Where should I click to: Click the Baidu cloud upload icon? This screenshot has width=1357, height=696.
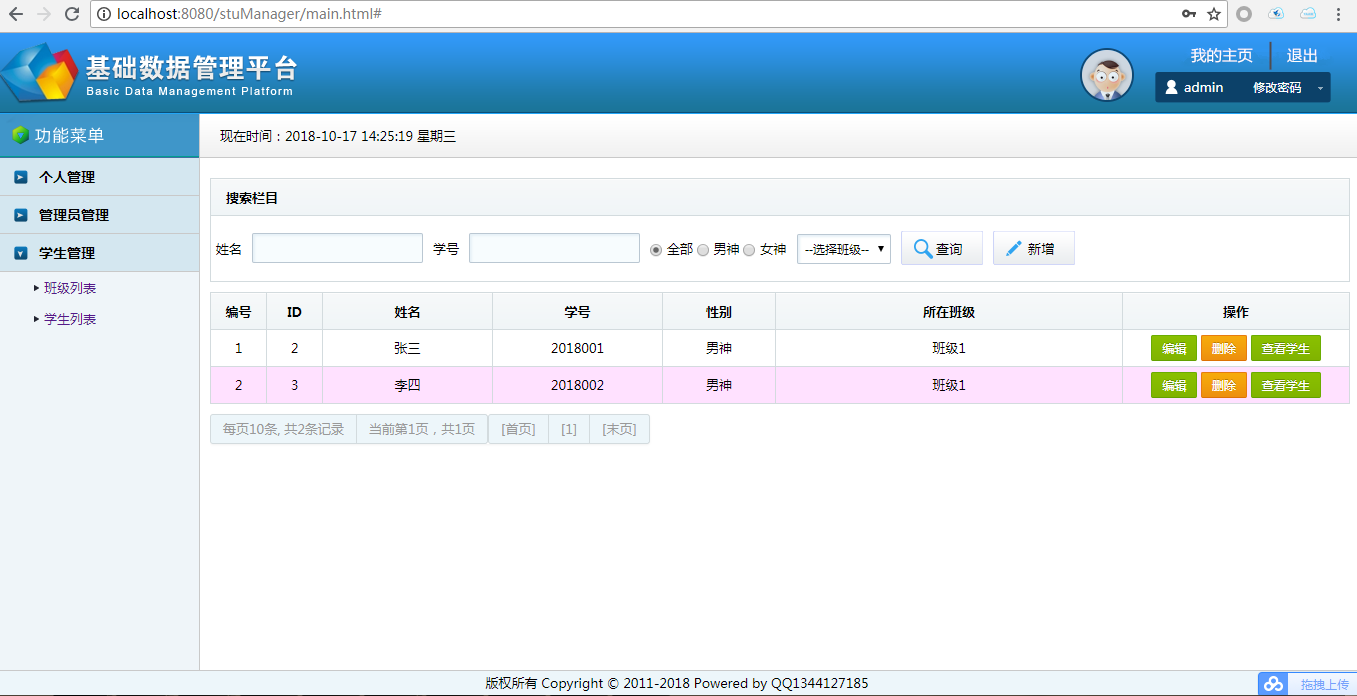[x=1273, y=684]
